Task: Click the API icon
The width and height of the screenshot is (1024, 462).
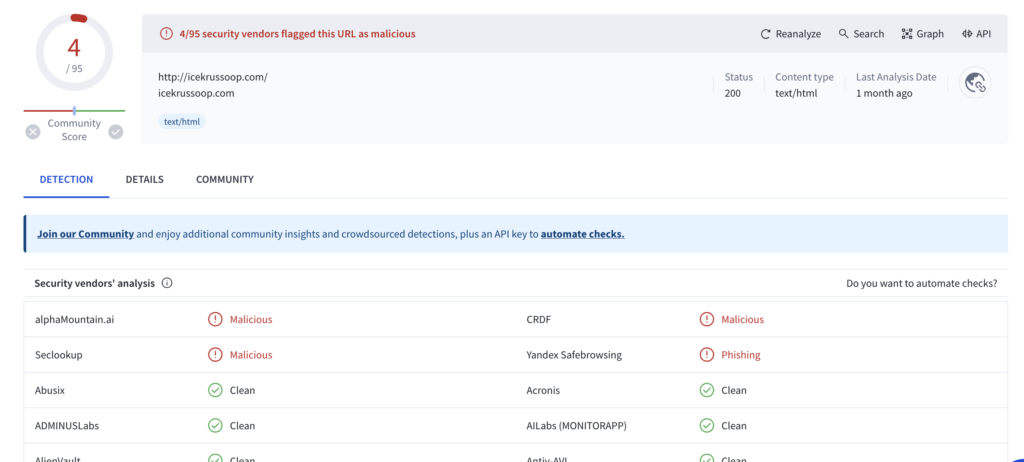Action: (967, 34)
